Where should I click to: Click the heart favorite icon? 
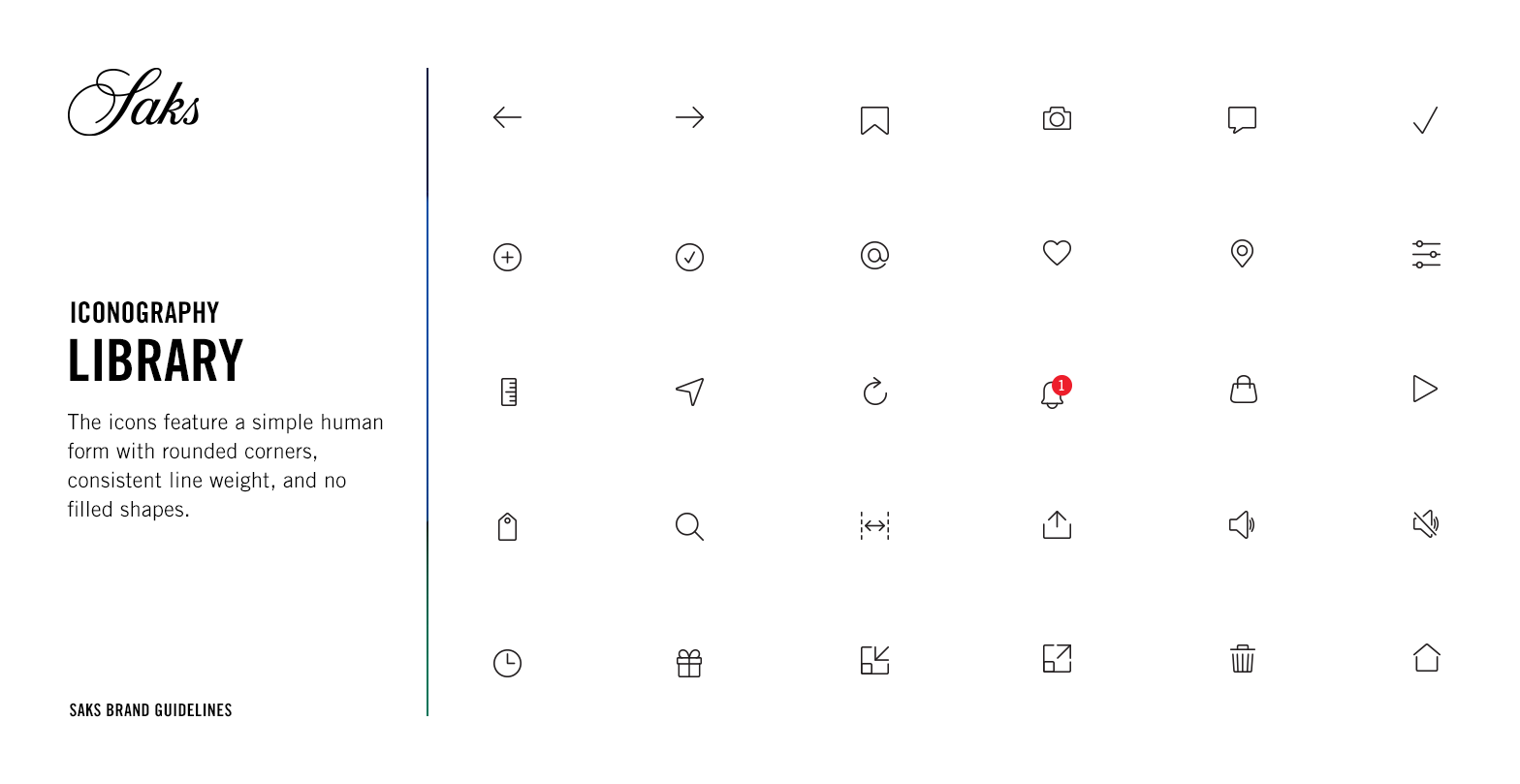[1057, 253]
